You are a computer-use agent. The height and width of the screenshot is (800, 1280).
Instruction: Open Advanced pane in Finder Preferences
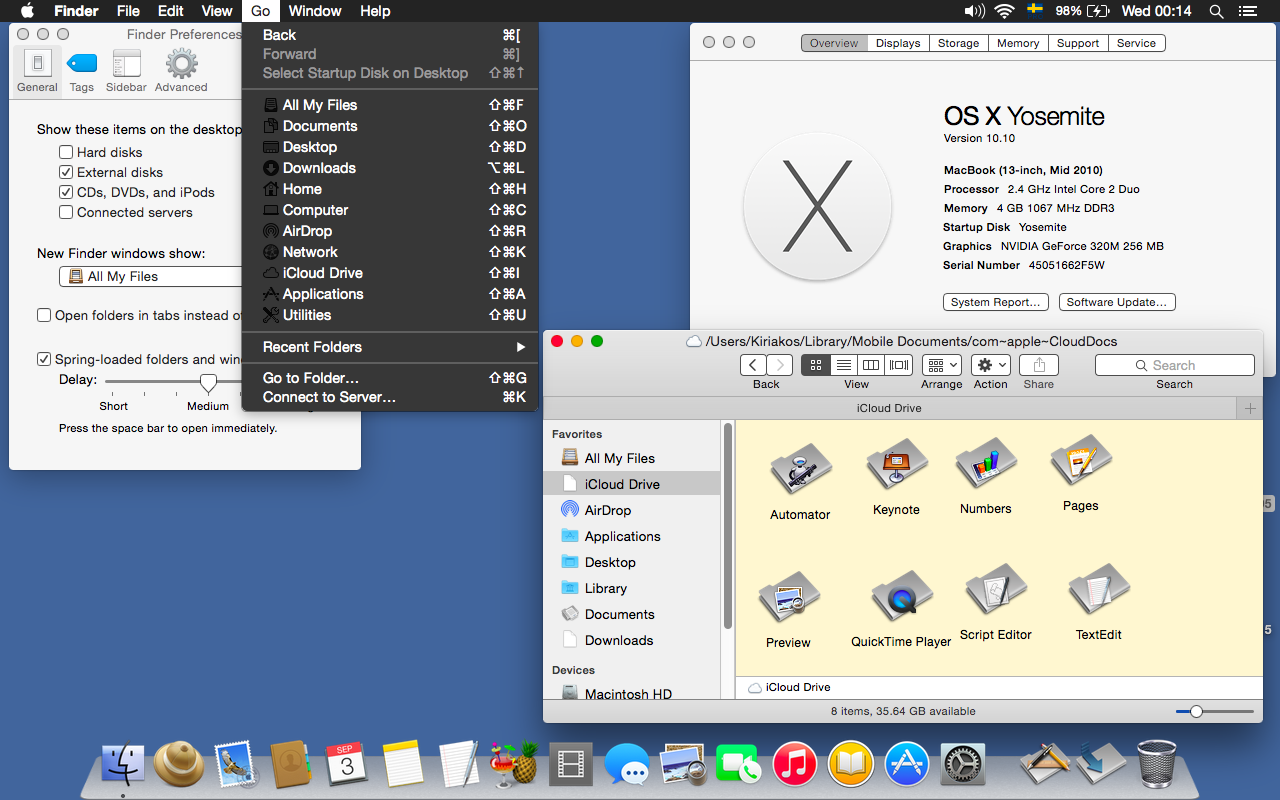click(x=181, y=71)
